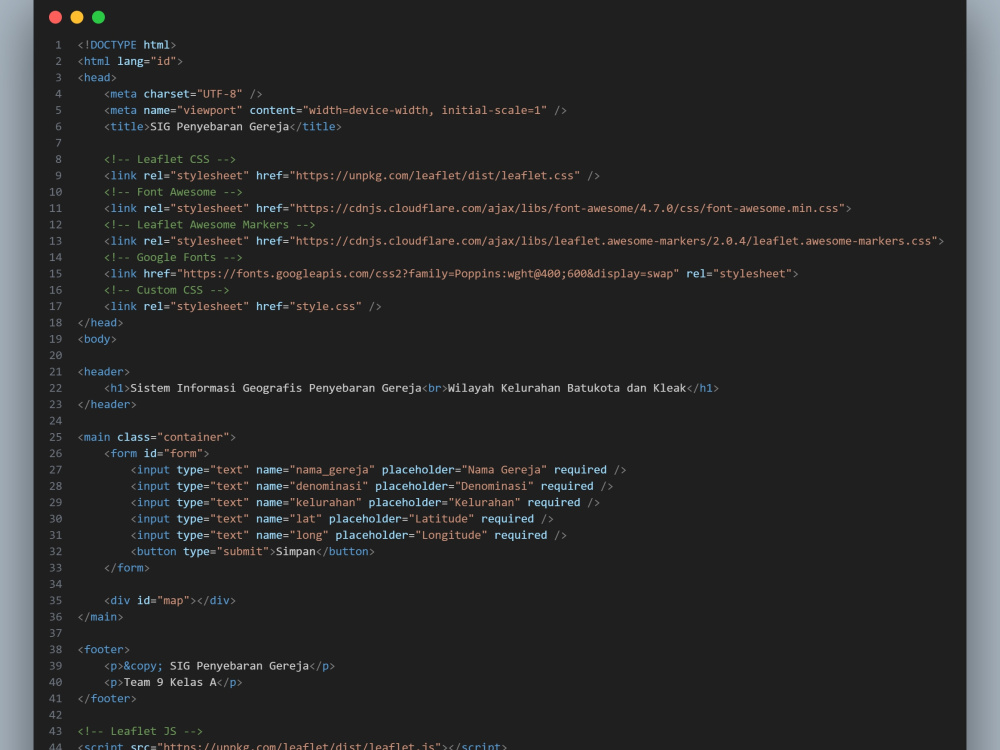The height and width of the screenshot is (750, 1000).
Task: Click the closing form tag
Action: 127,568
